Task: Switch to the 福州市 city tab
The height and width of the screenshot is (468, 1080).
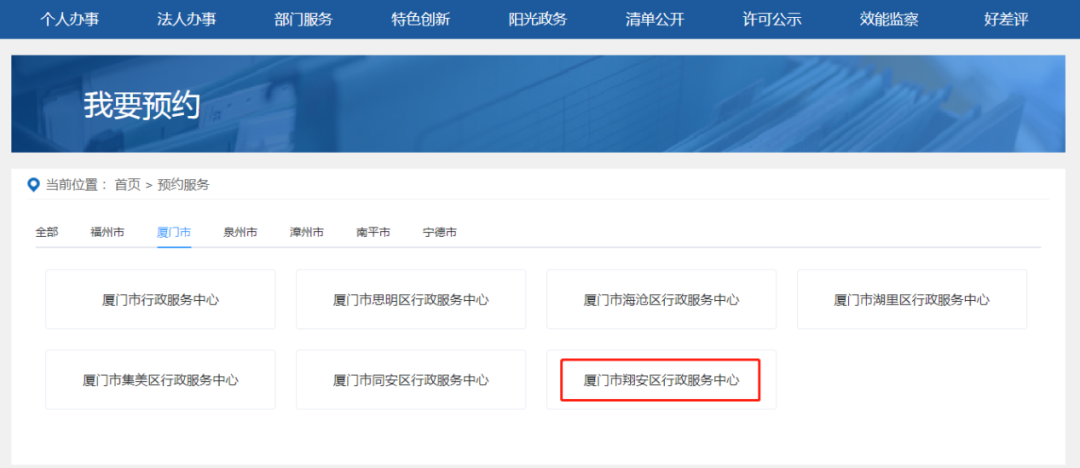Action: point(107,232)
